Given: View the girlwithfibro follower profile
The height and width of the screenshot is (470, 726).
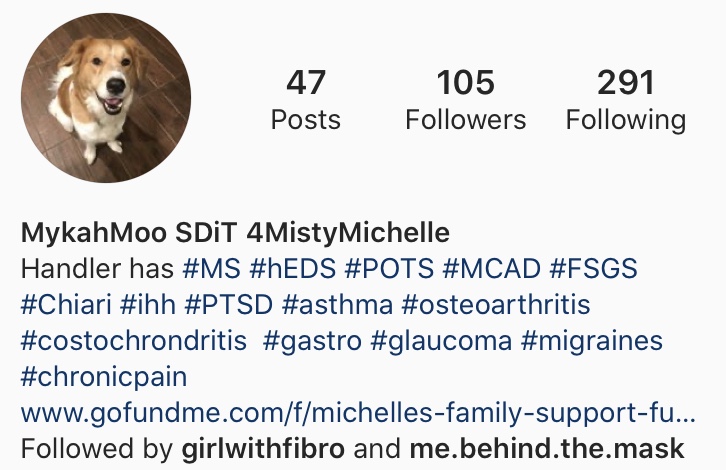Looking at the screenshot, I should coord(263,449).
